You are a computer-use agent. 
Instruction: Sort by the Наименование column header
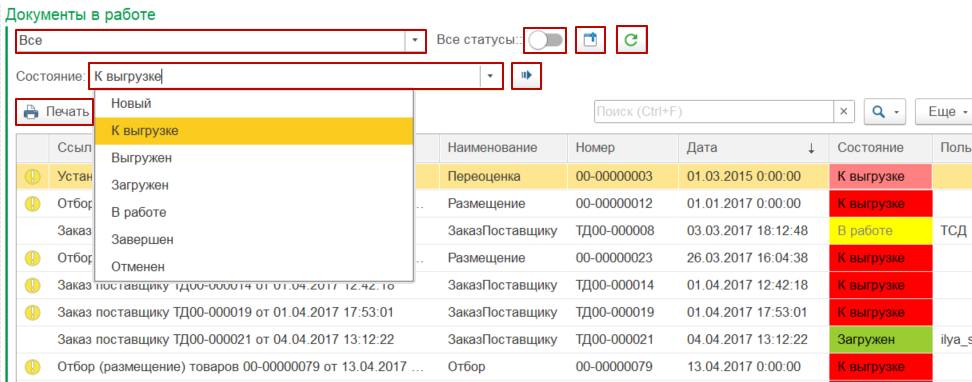(503, 148)
